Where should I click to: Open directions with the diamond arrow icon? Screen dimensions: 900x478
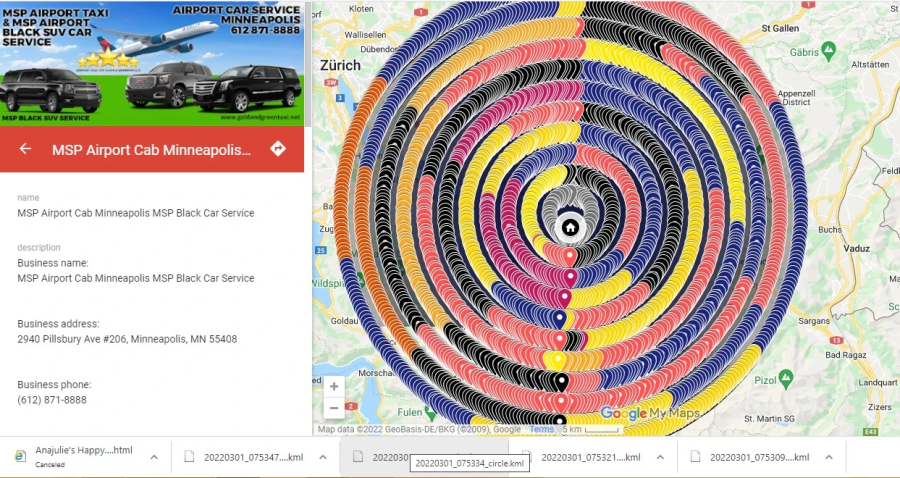tap(278, 149)
